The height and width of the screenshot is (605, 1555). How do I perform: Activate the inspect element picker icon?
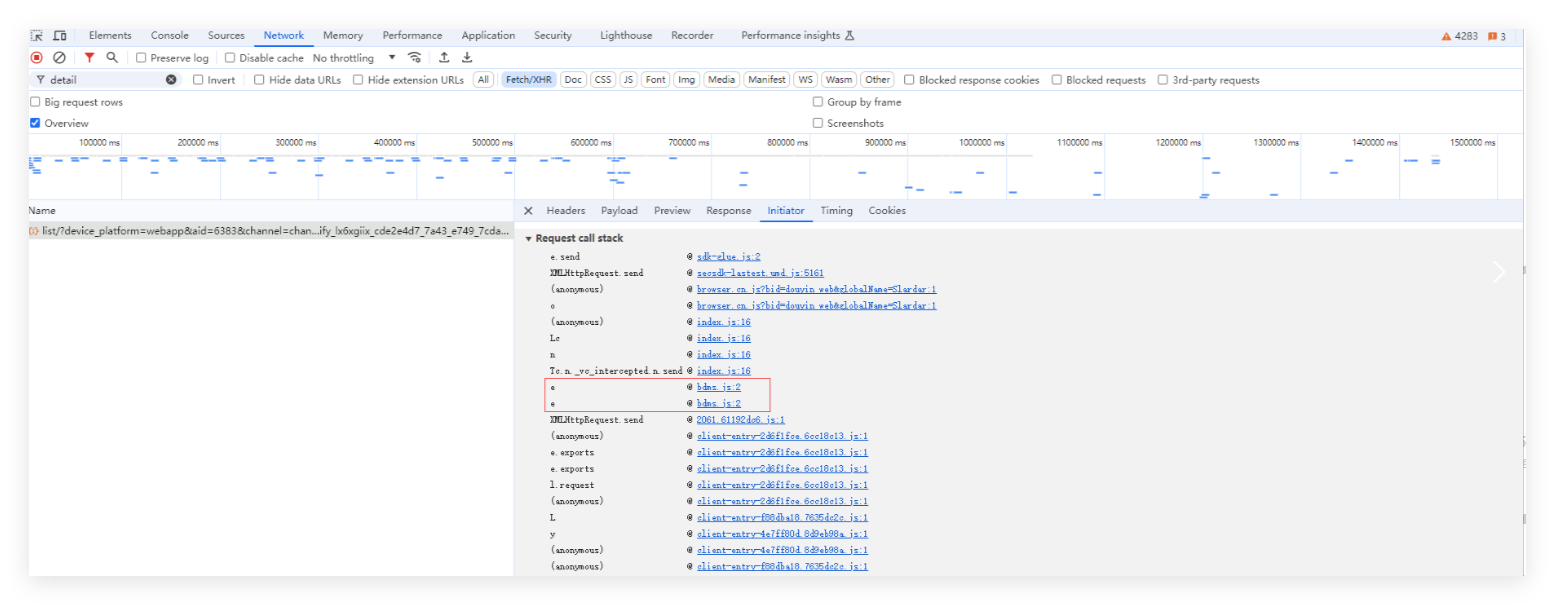pyautogui.click(x=37, y=36)
